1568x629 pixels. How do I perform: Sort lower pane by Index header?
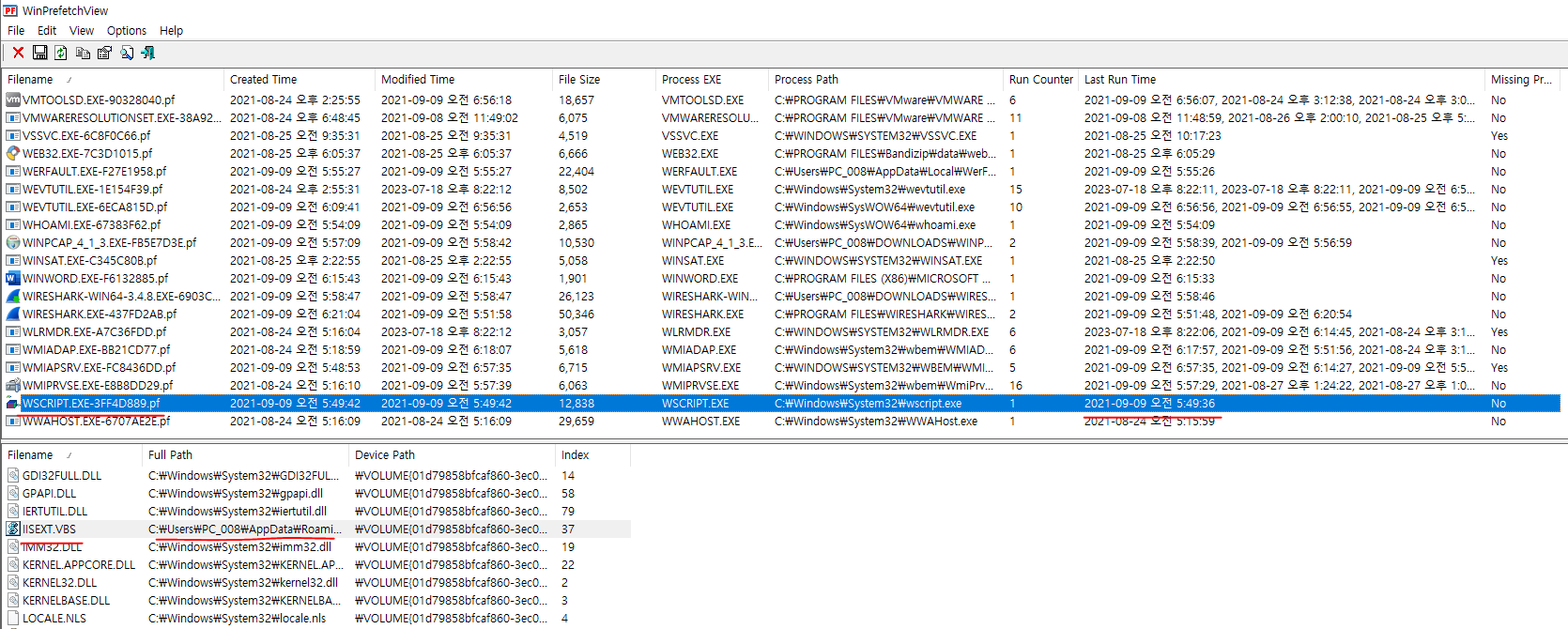point(593,455)
